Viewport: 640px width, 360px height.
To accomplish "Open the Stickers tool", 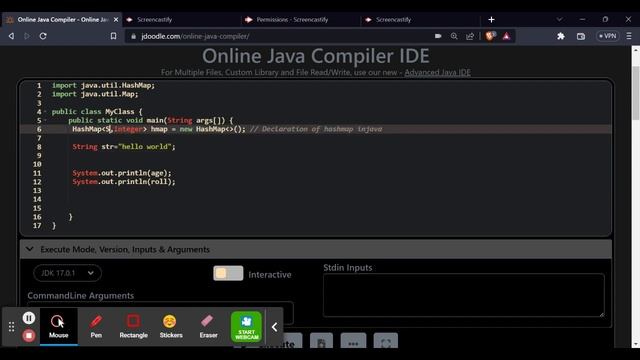I will pyautogui.click(x=171, y=327).
